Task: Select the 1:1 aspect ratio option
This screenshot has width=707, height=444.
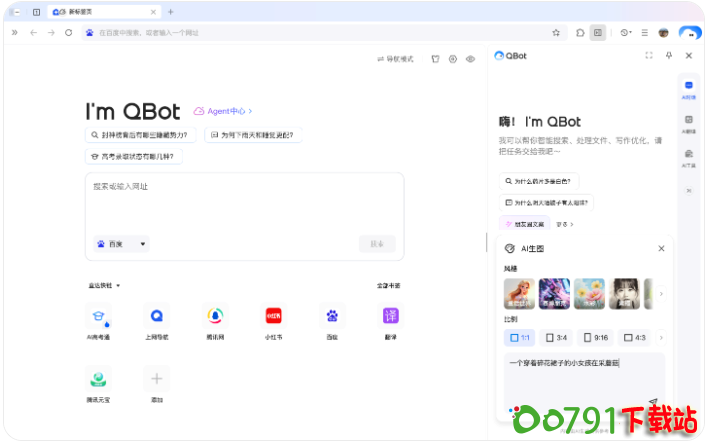Action: 519,337
